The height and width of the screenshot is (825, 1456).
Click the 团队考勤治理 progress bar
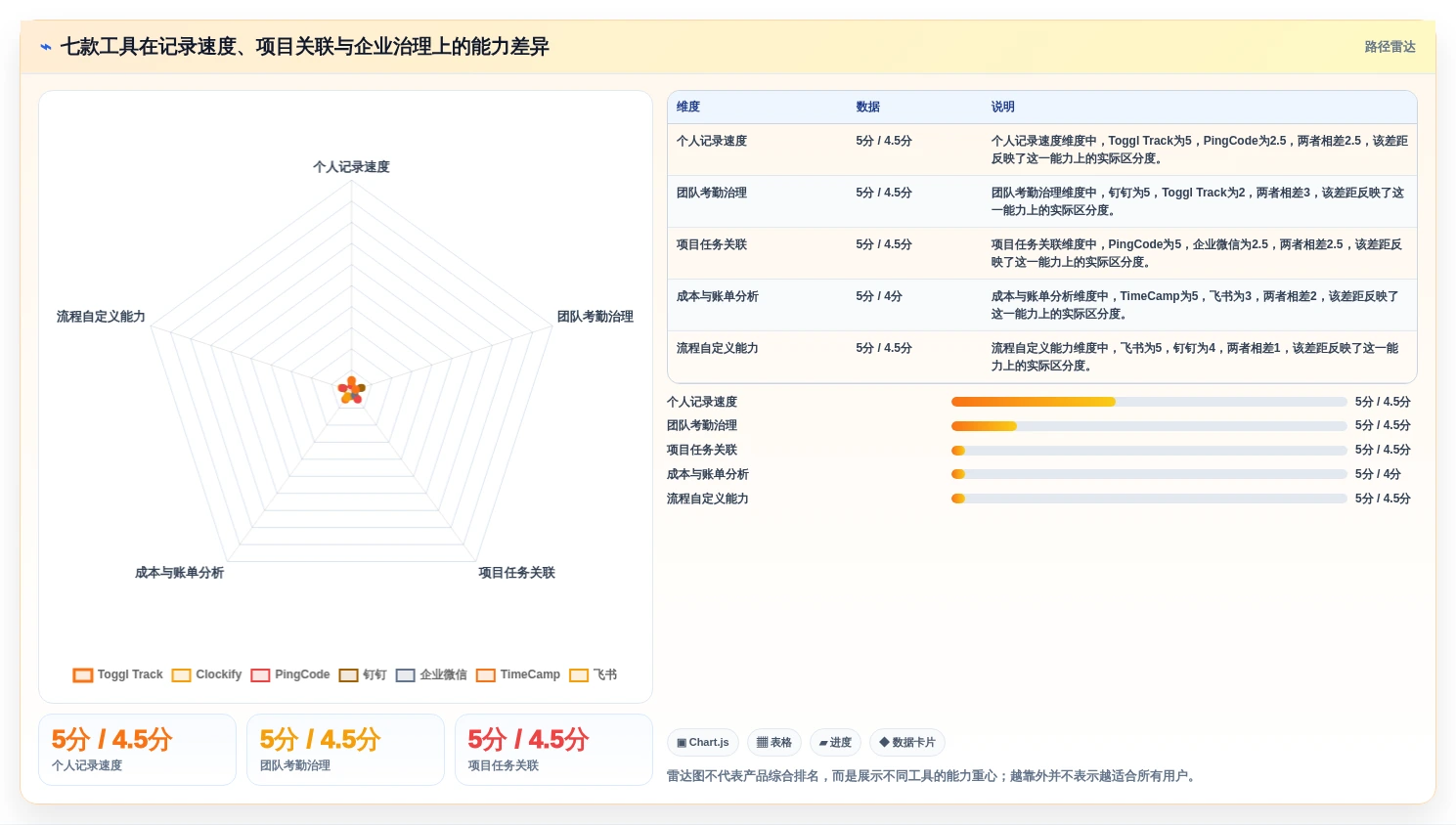click(x=1149, y=426)
